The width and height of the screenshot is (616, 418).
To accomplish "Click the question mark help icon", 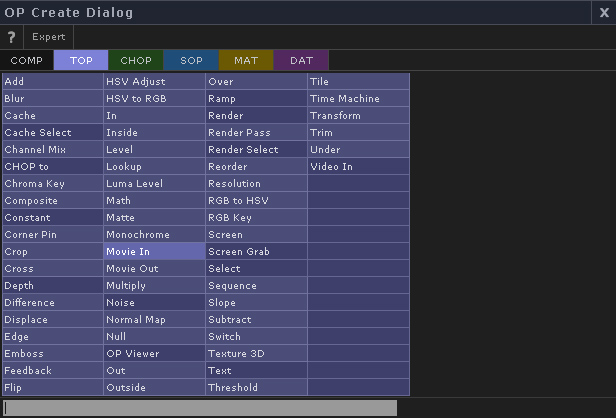I will coord(11,37).
